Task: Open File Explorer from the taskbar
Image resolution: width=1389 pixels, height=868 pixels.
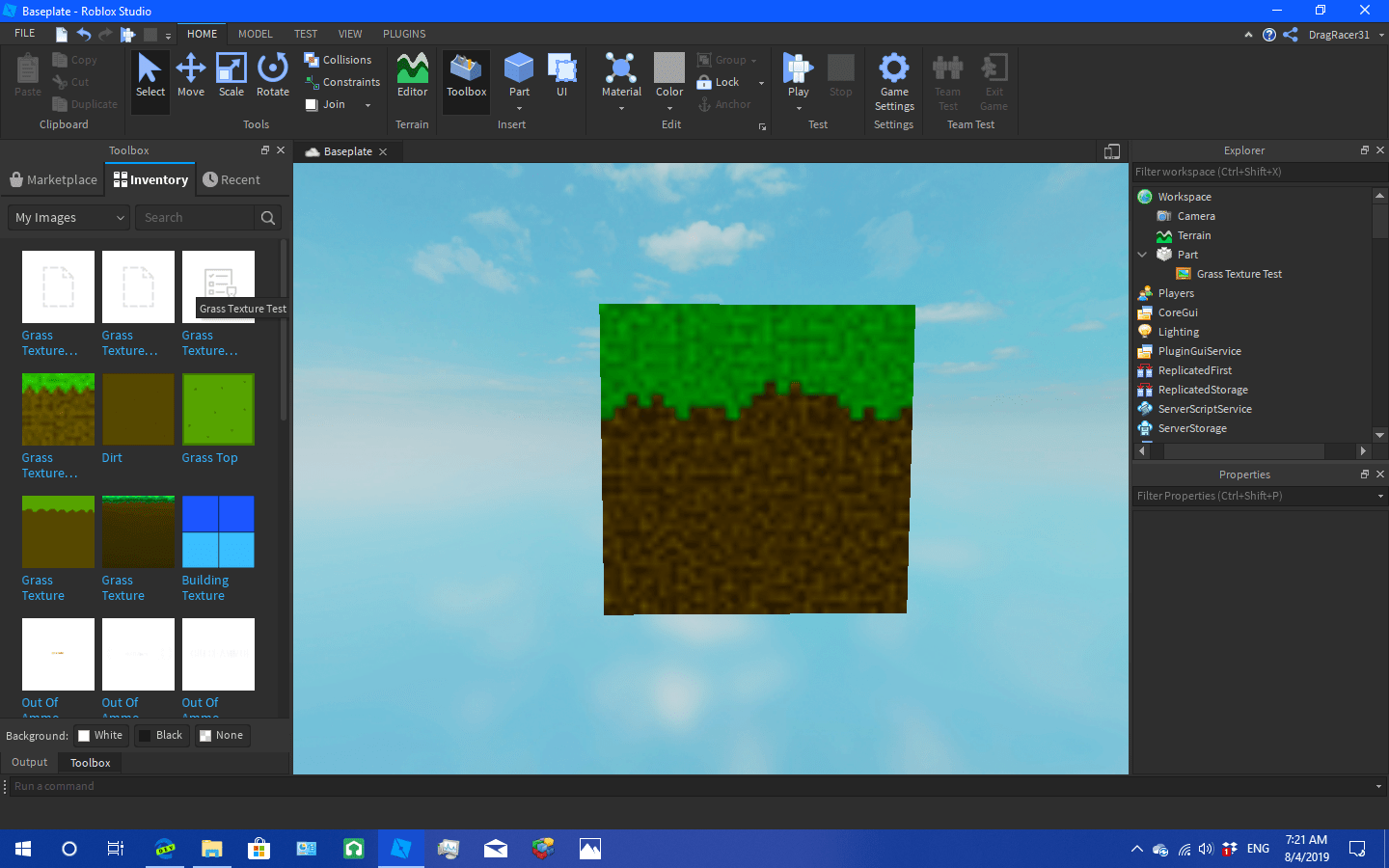Action: [x=212, y=849]
